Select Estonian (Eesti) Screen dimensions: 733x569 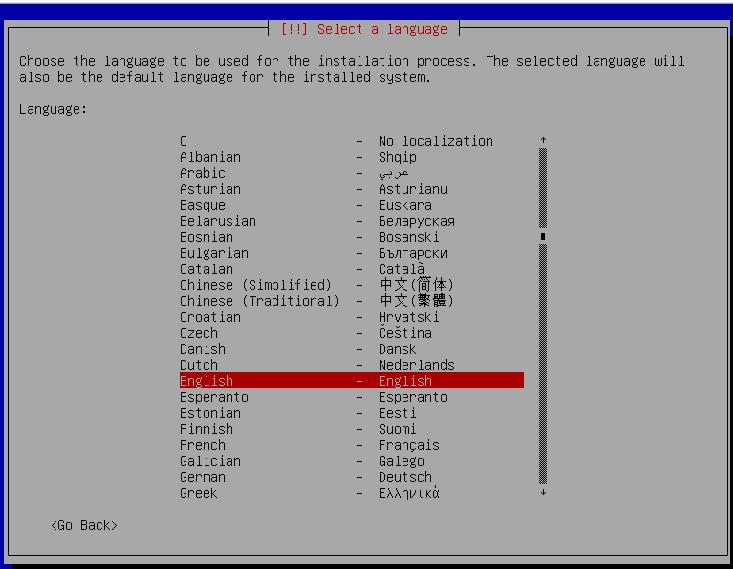[x=352, y=413]
